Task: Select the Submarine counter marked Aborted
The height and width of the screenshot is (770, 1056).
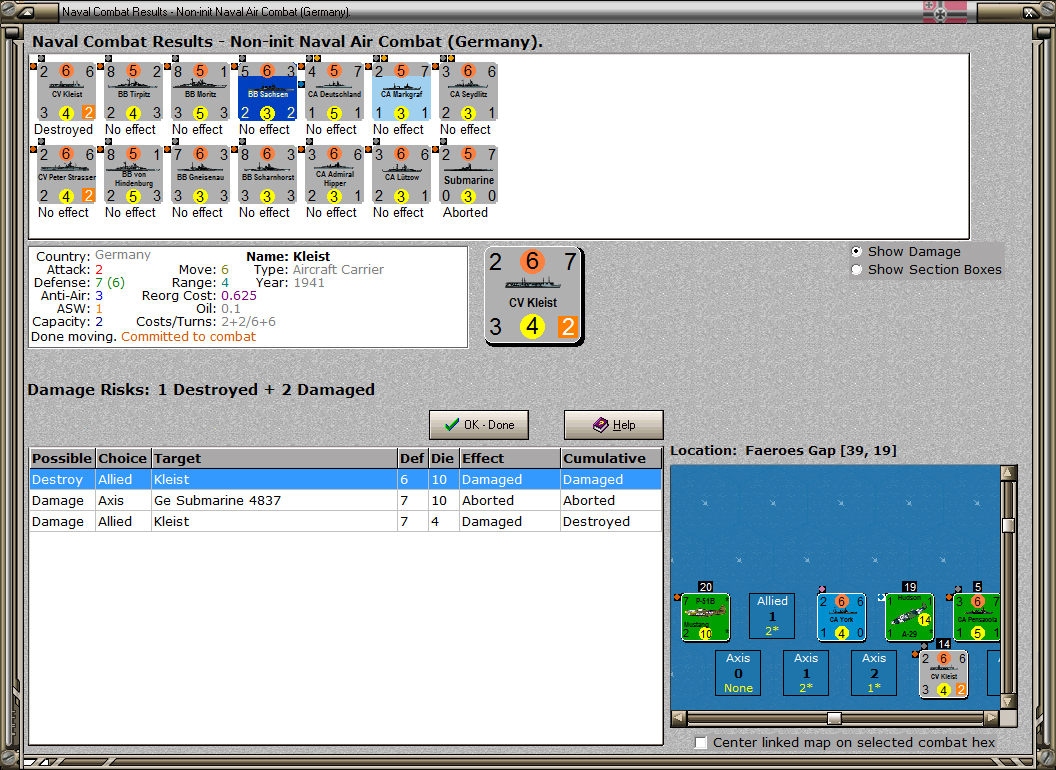Action: [468, 174]
